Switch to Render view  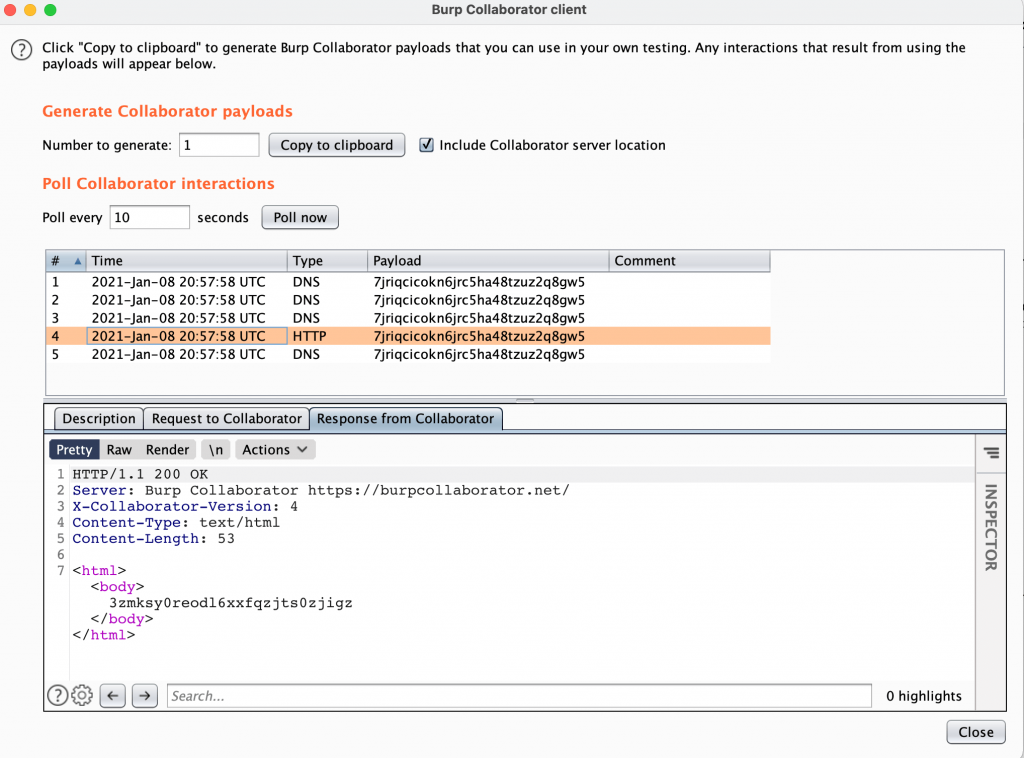[167, 450]
